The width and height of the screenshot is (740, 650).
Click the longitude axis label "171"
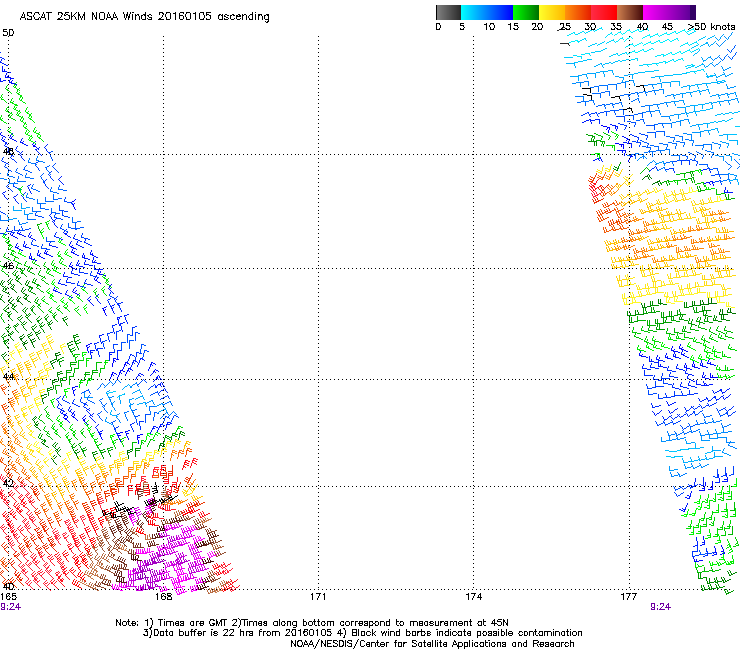click(x=318, y=597)
